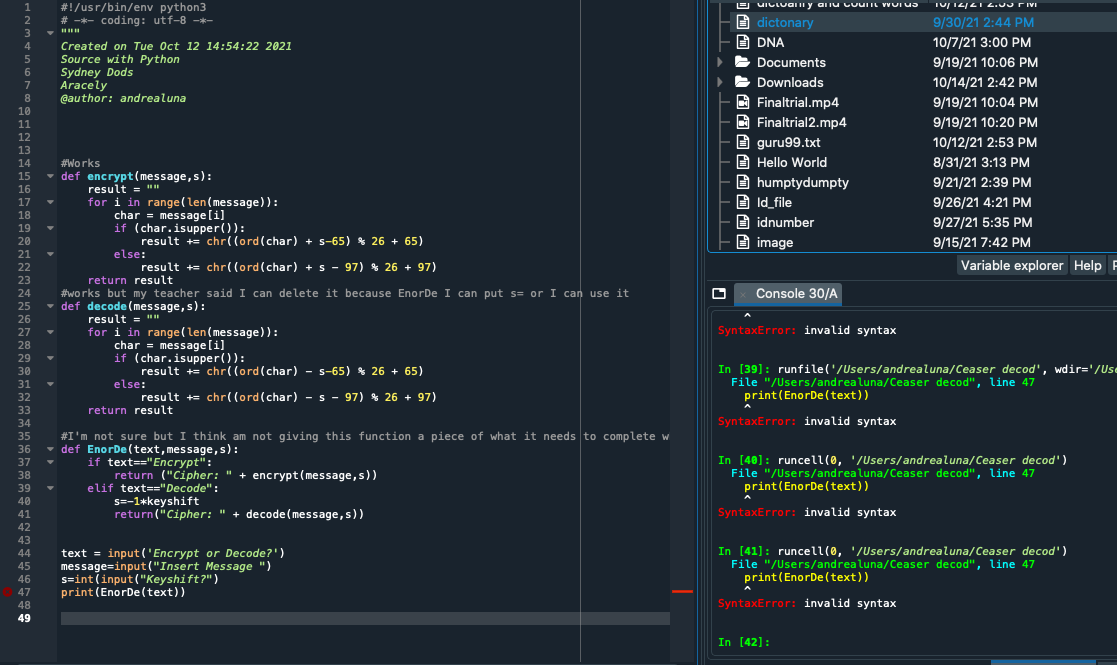The height and width of the screenshot is (665, 1117).
Task: Select date '9/27/21 5:35 PM' of idnumber
Action: point(982,221)
